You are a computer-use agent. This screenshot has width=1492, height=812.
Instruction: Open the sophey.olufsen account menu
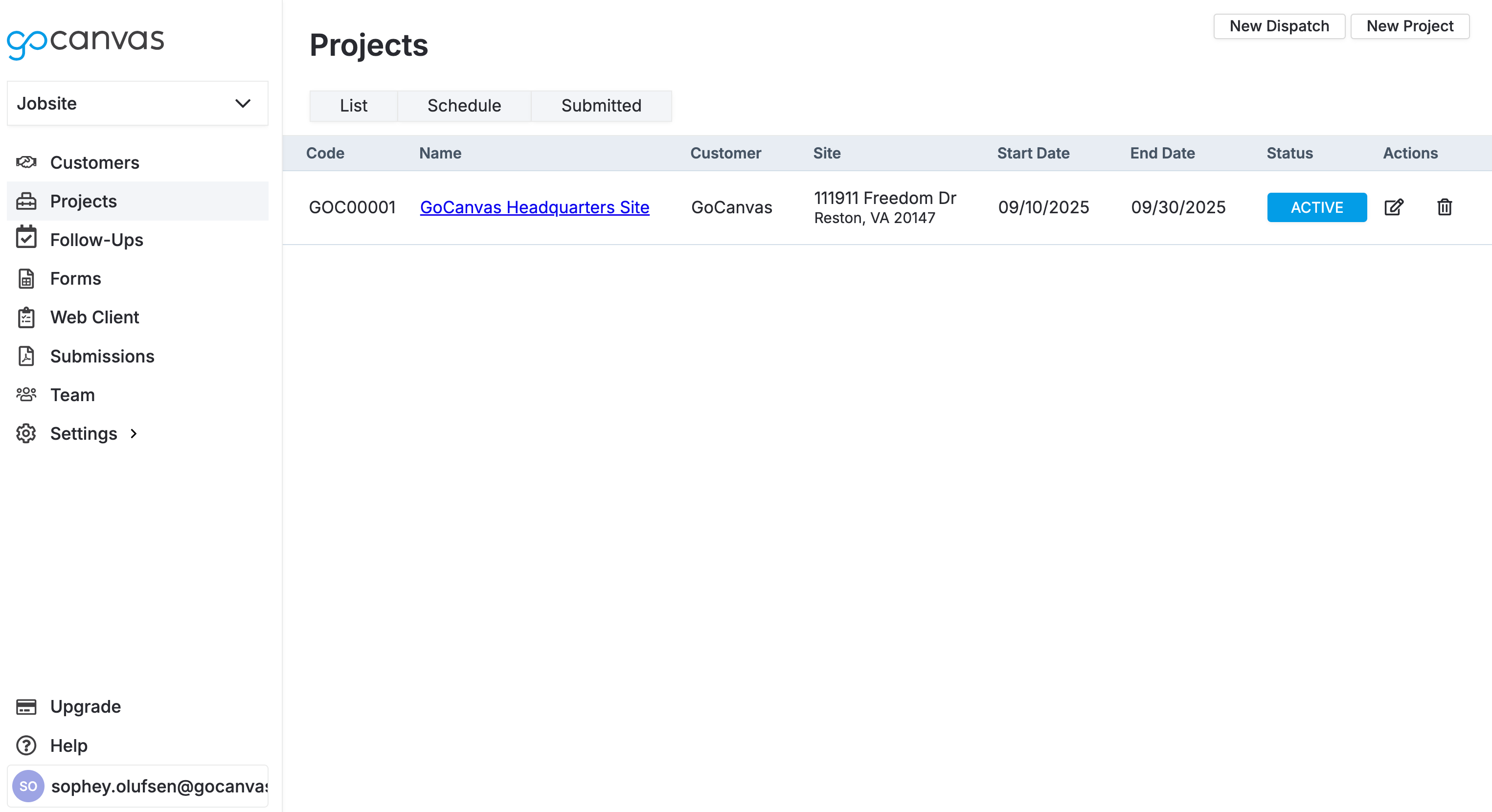pos(137,786)
